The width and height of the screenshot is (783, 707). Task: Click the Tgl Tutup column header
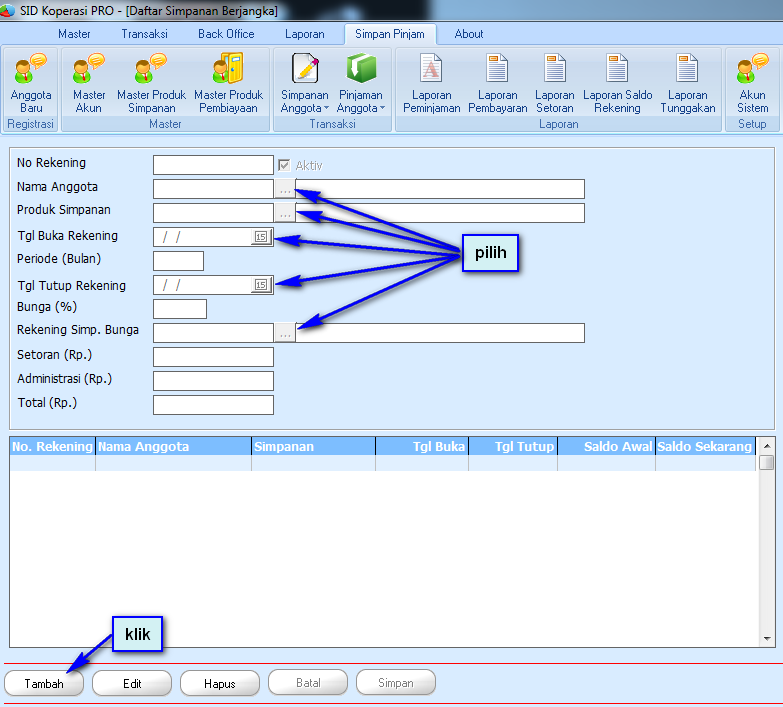pos(513,446)
